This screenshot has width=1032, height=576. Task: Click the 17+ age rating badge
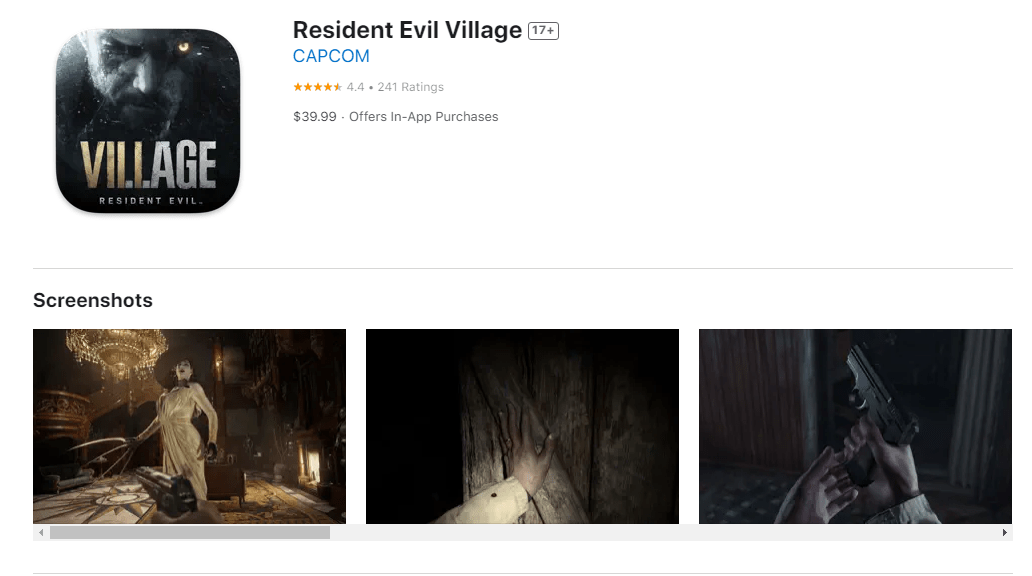pos(543,30)
